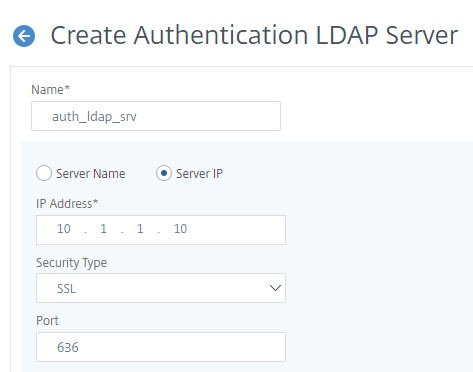
Task: Click the Server Name option label
Action: (91, 174)
